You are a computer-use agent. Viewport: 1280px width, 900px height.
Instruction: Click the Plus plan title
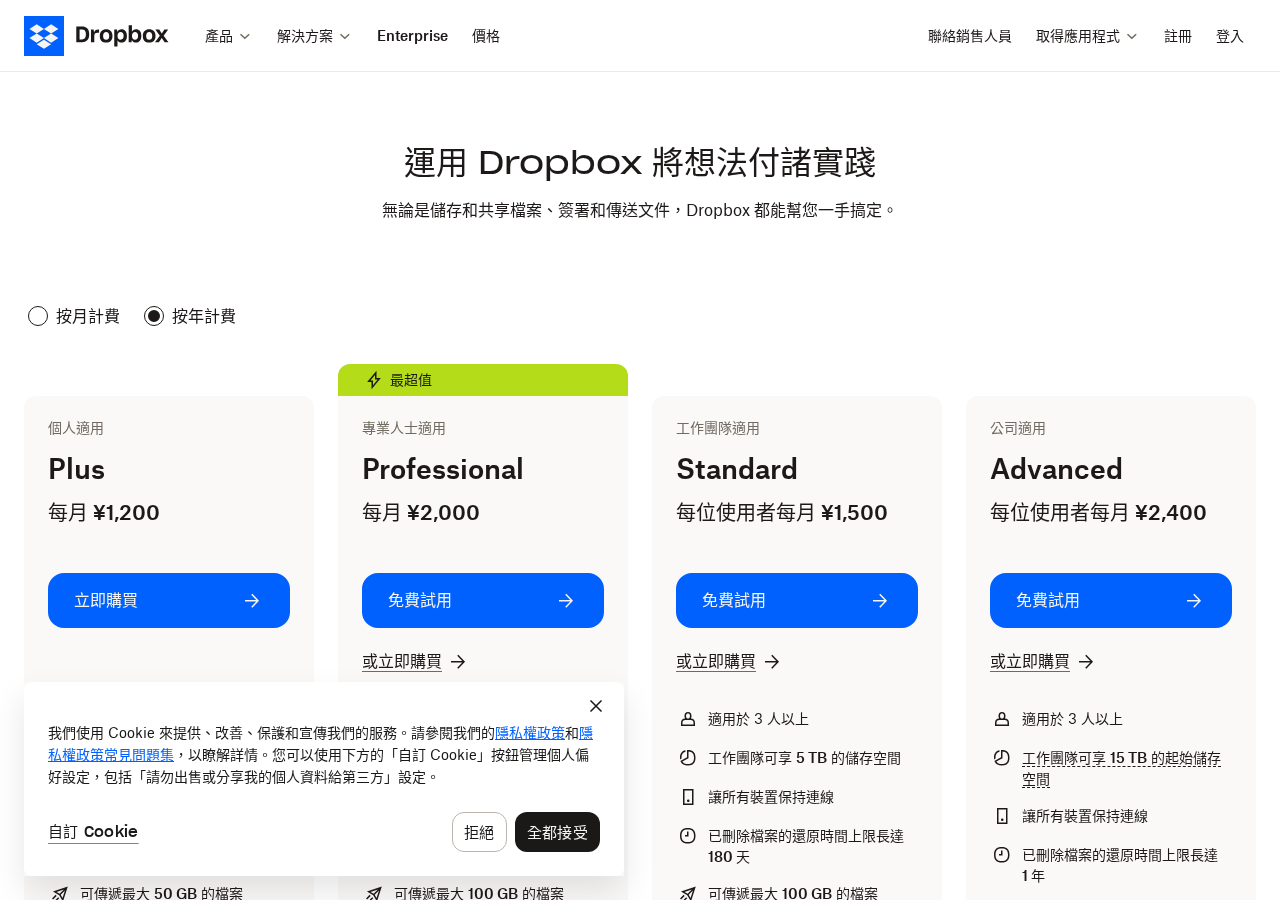77,469
